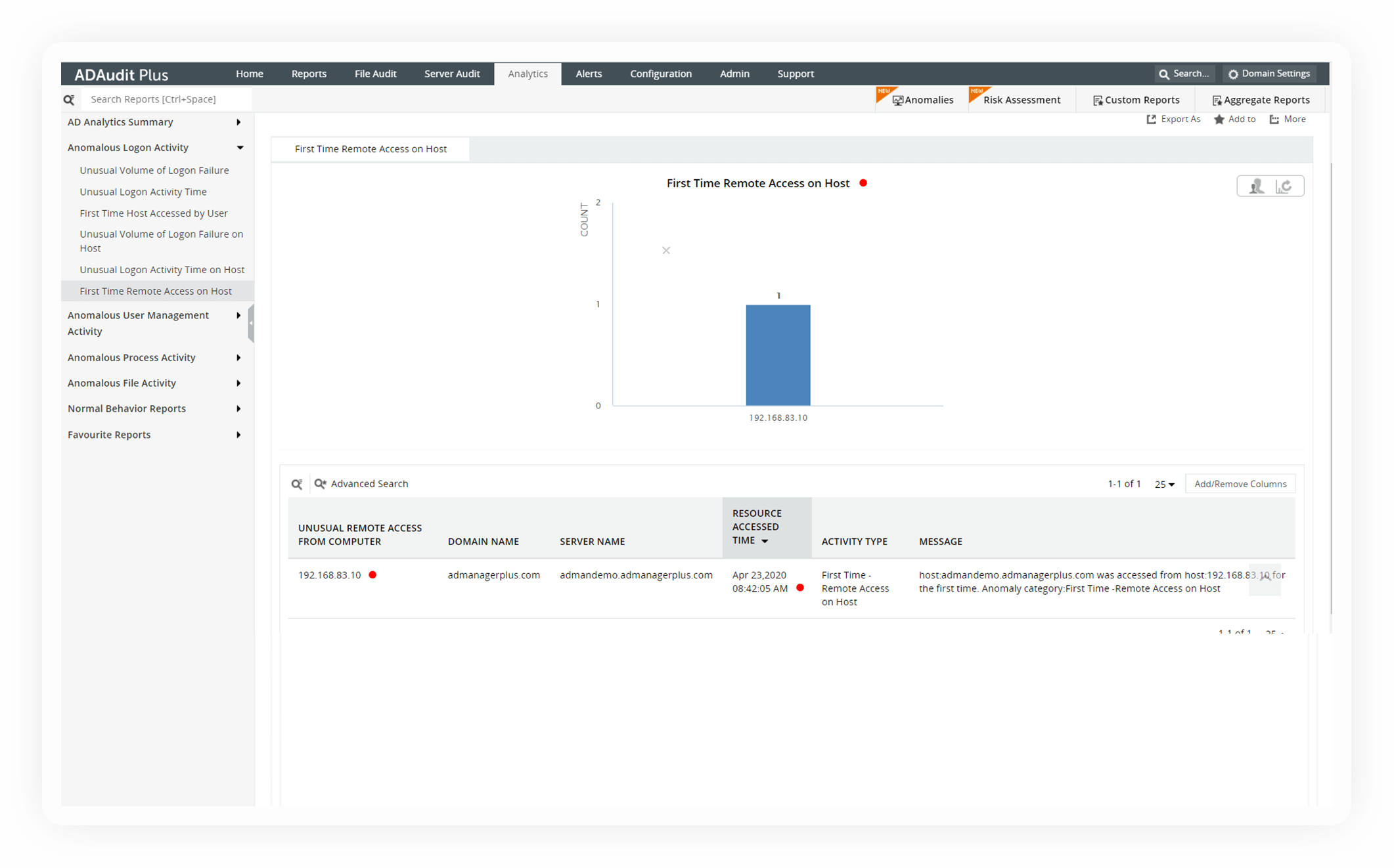Open Unusual Logon Activity Time report
The width and height of the screenshot is (1394, 868).
(x=143, y=192)
